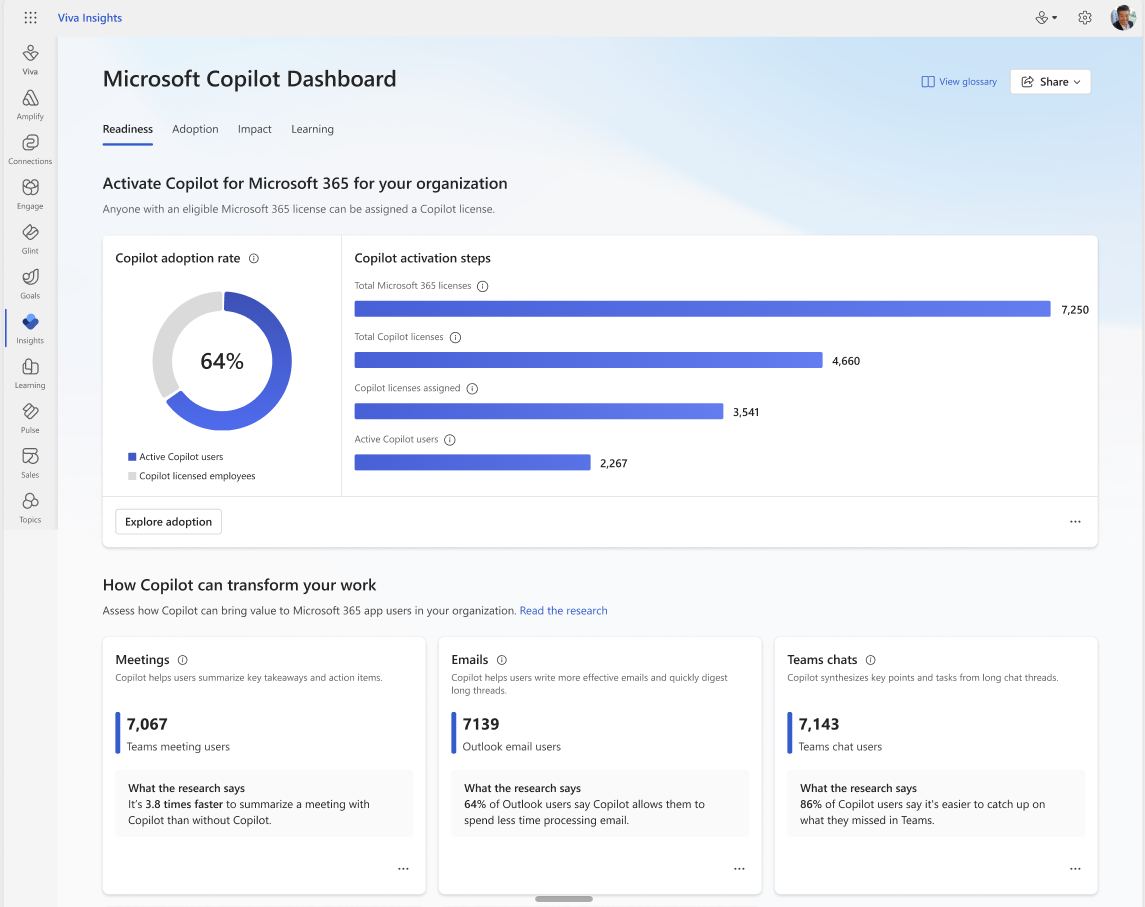This screenshot has width=1145, height=907.
Task: Expand the Share dropdown
Action: point(1050,82)
